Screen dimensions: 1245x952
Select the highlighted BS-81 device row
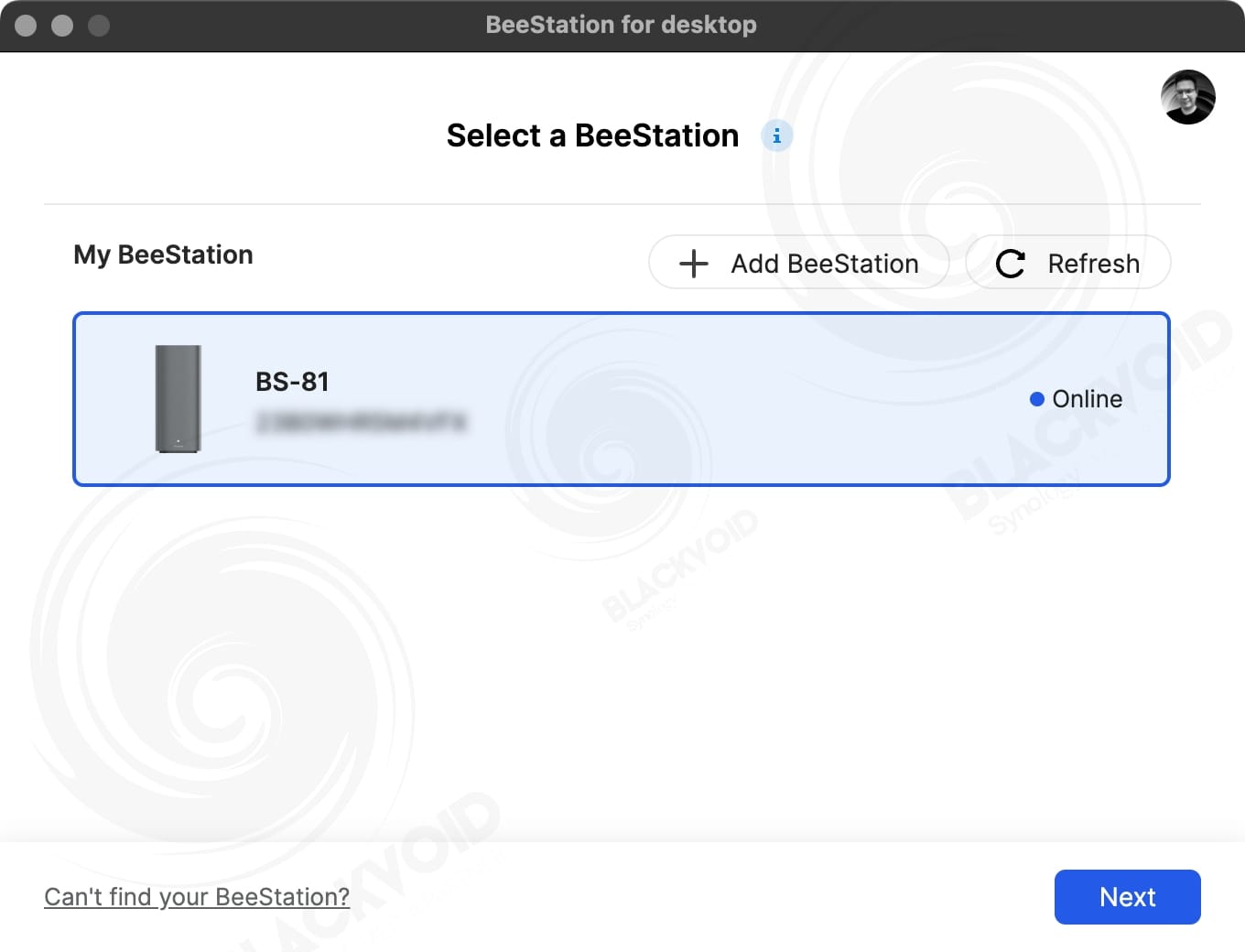(x=622, y=399)
